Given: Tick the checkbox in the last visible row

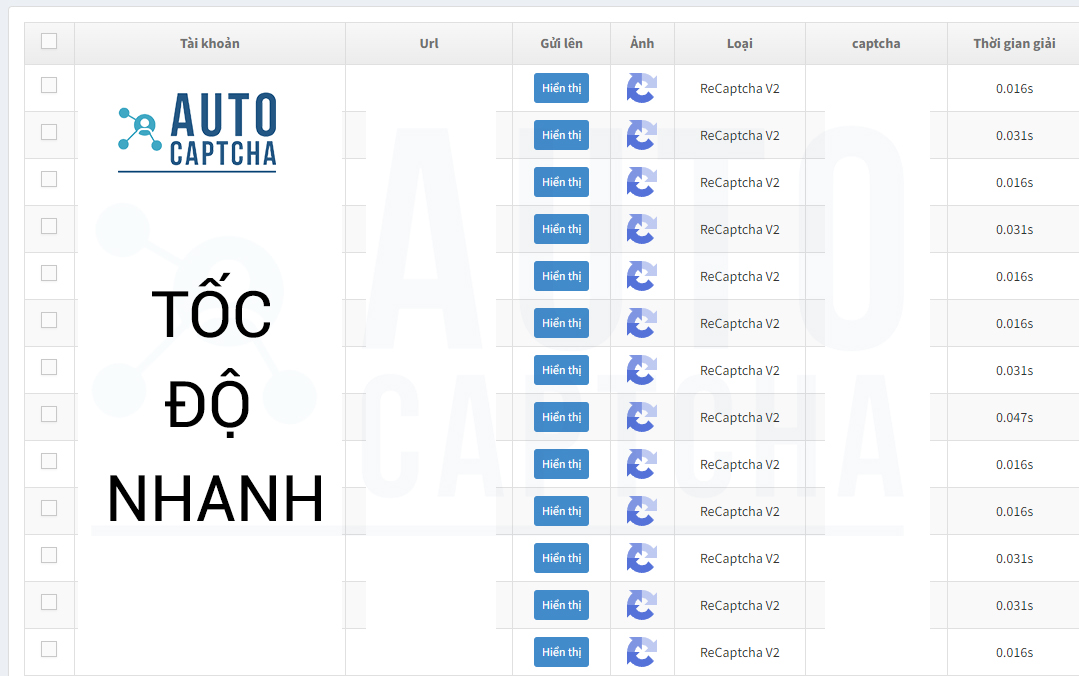Looking at the screenshot, I should pyautogui.click(x=49, y=649).
